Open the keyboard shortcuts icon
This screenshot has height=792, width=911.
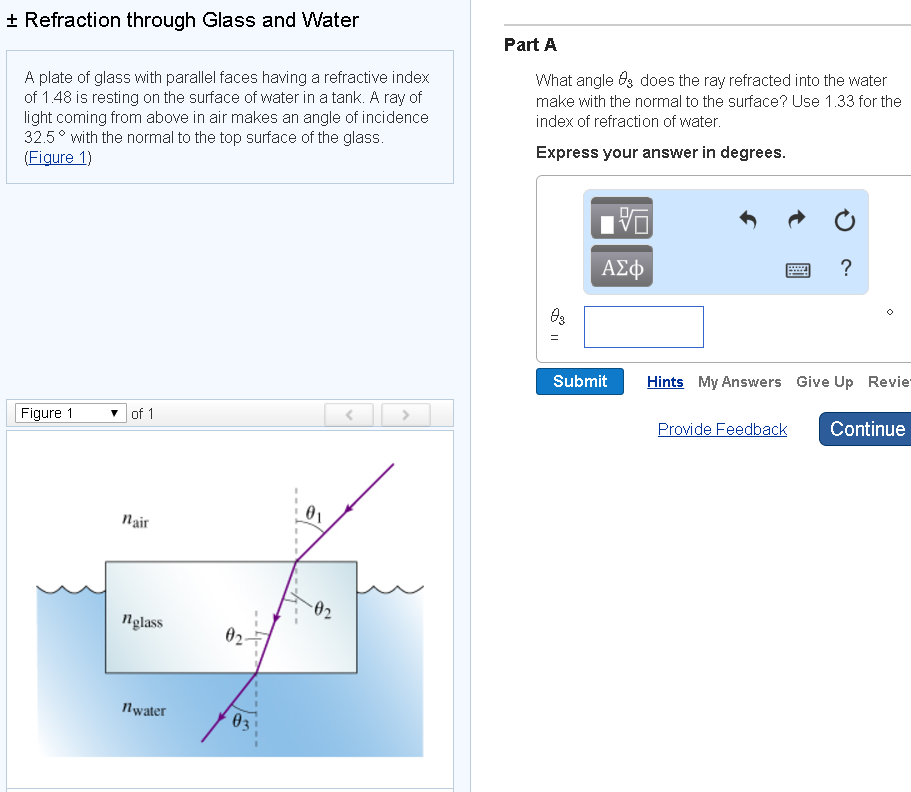(x=798, y=268)
